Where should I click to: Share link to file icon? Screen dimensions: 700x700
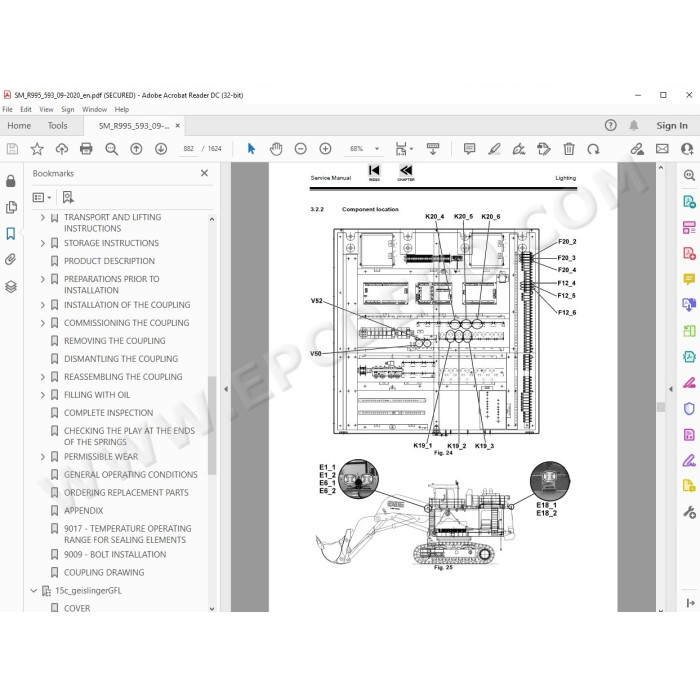point(637,149)
